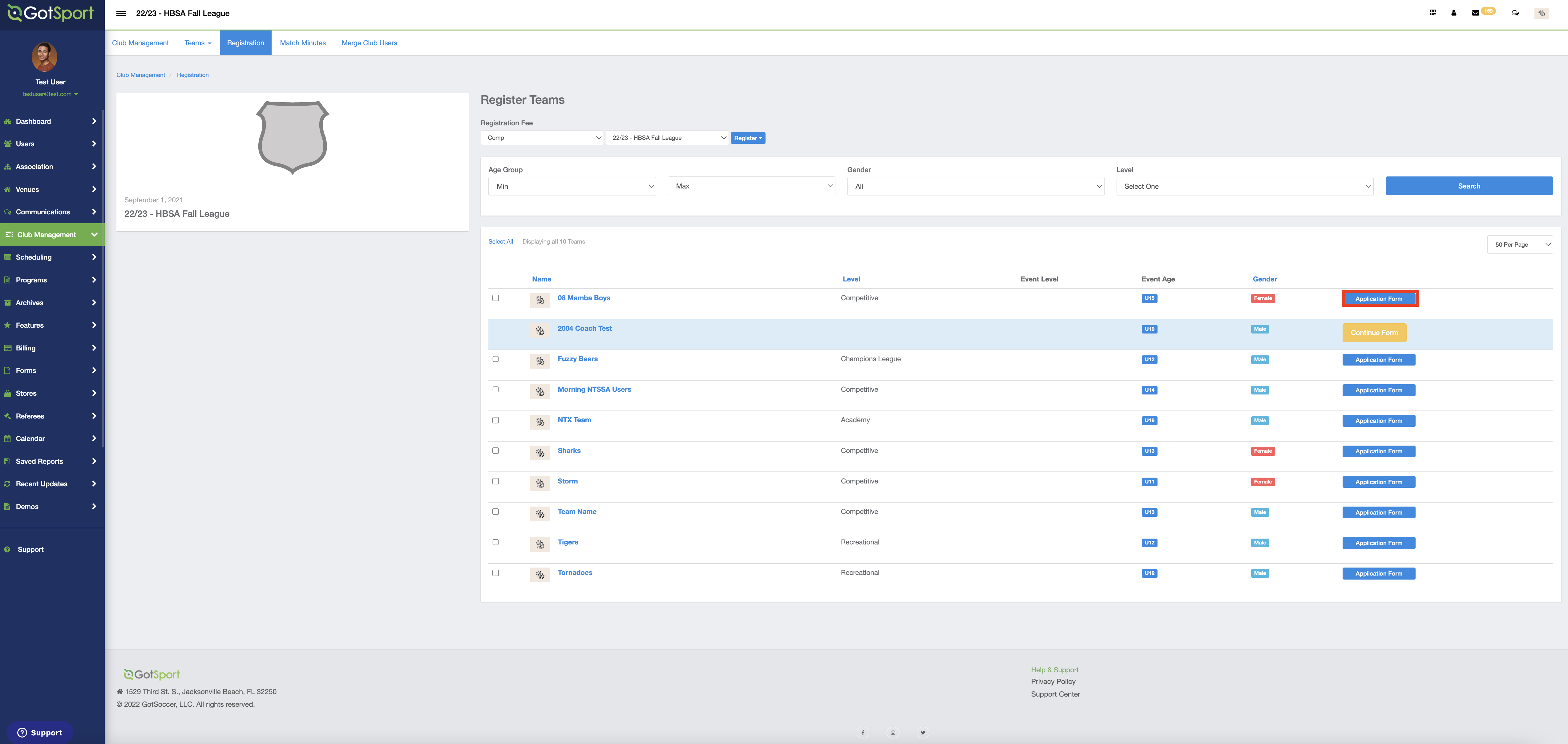The width and height of the screenshot is (1568, 744).
Task: Expand the testuser@test.com account dropdown
Action: 51,94
